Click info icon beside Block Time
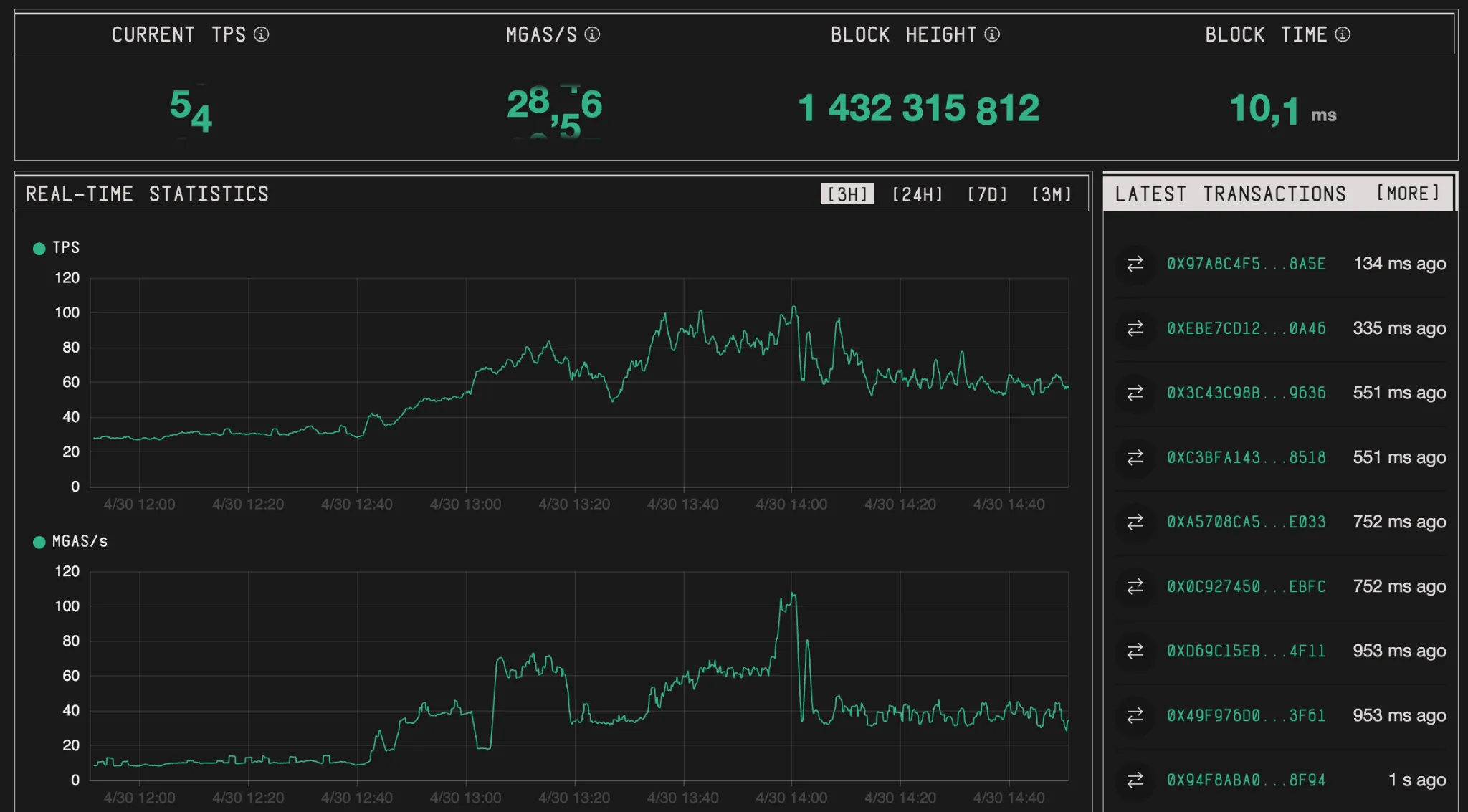The width and height of the screenshot is (1468, 812). [x=1343, y=34]
